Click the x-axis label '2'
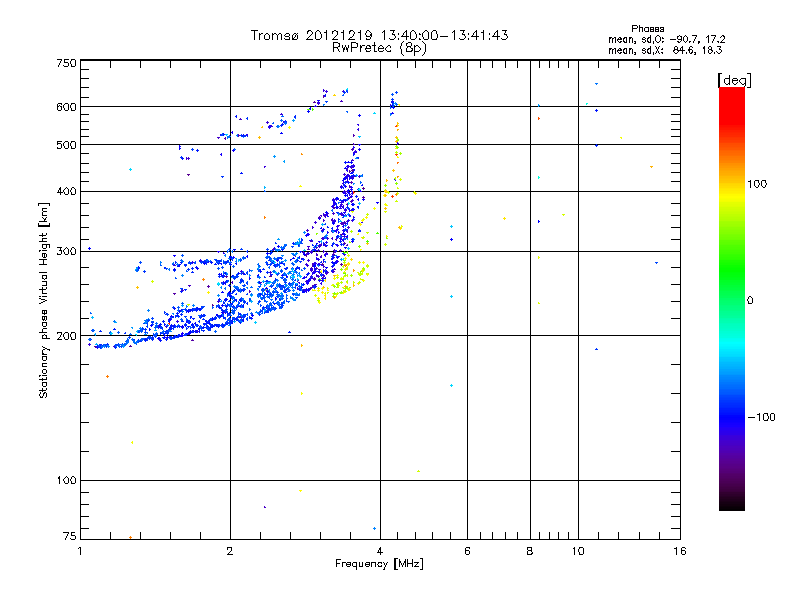Image resolution: width=800 pixels, height=600 pixels. [x=230, y=551]
